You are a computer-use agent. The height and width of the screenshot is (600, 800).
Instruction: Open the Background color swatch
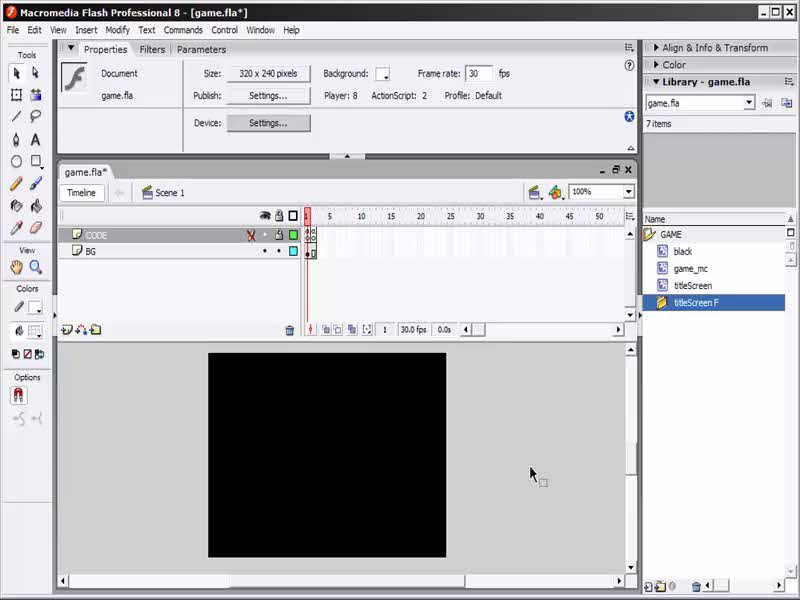[382, 74]
